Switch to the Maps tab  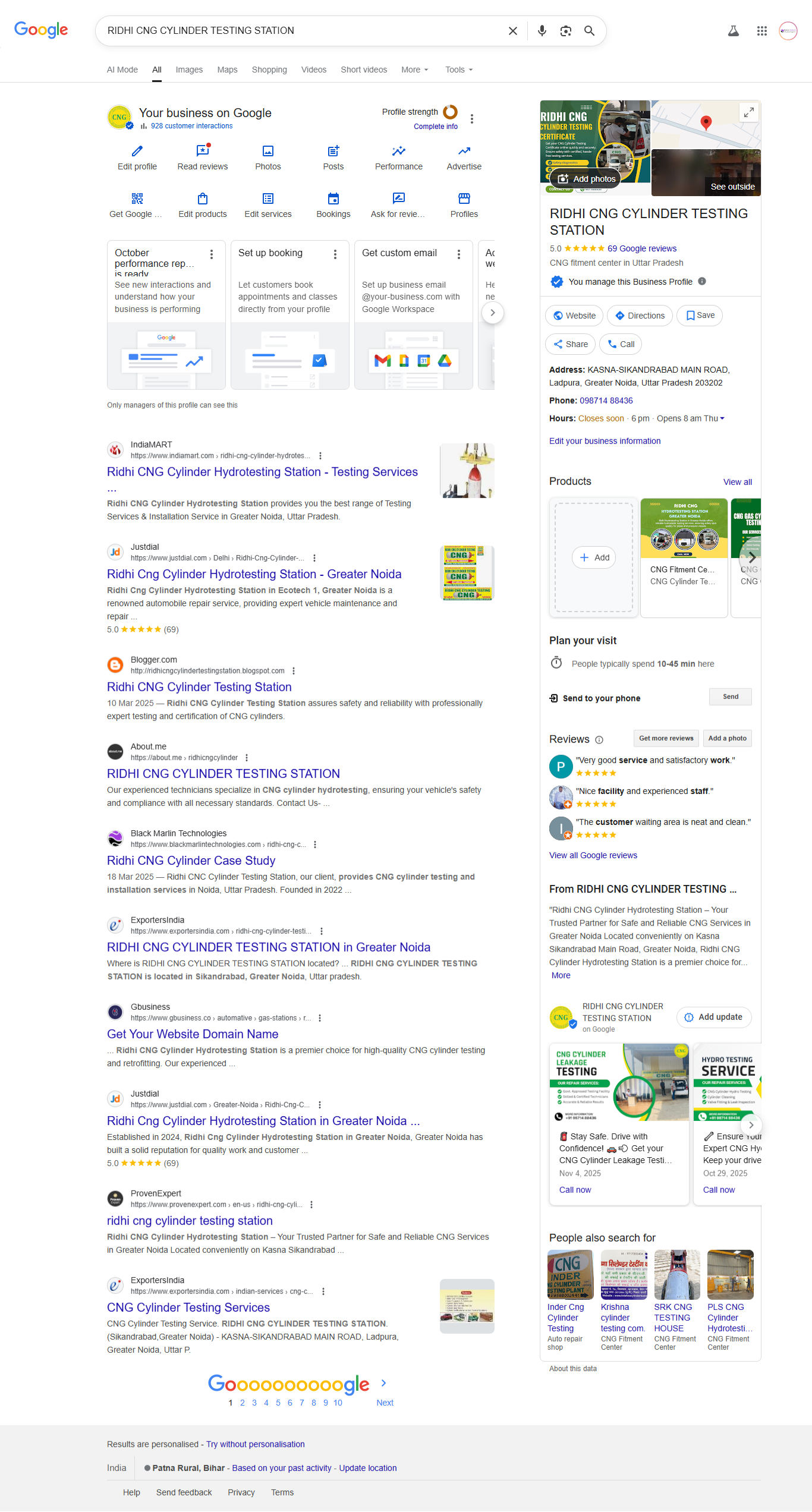(227, 70)
